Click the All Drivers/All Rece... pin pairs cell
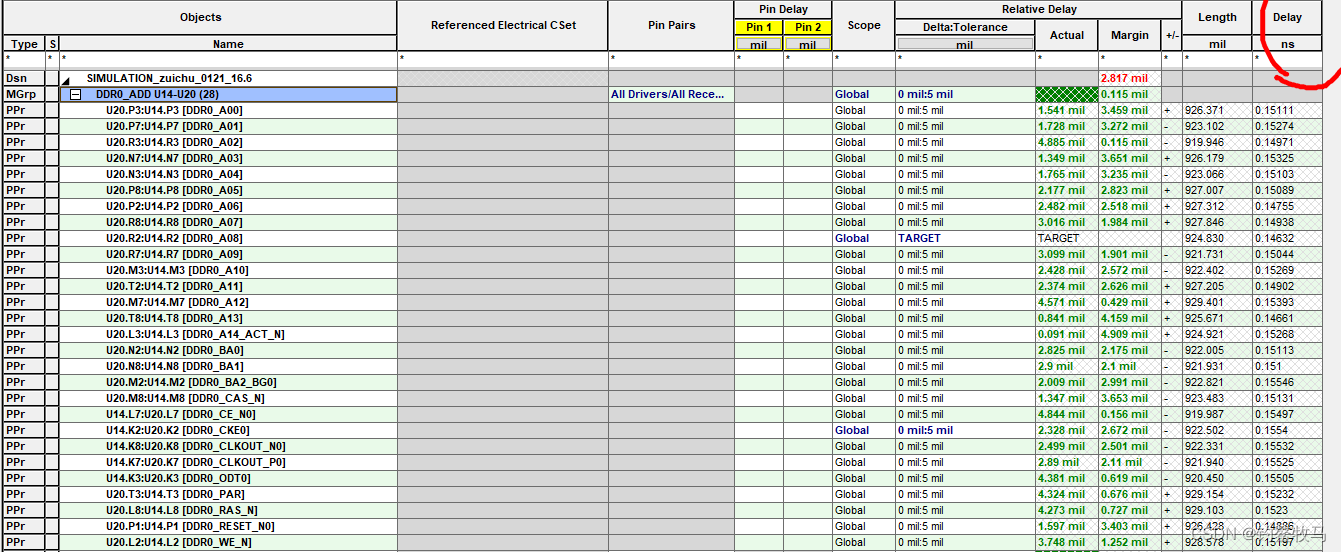 coord(671,94)
